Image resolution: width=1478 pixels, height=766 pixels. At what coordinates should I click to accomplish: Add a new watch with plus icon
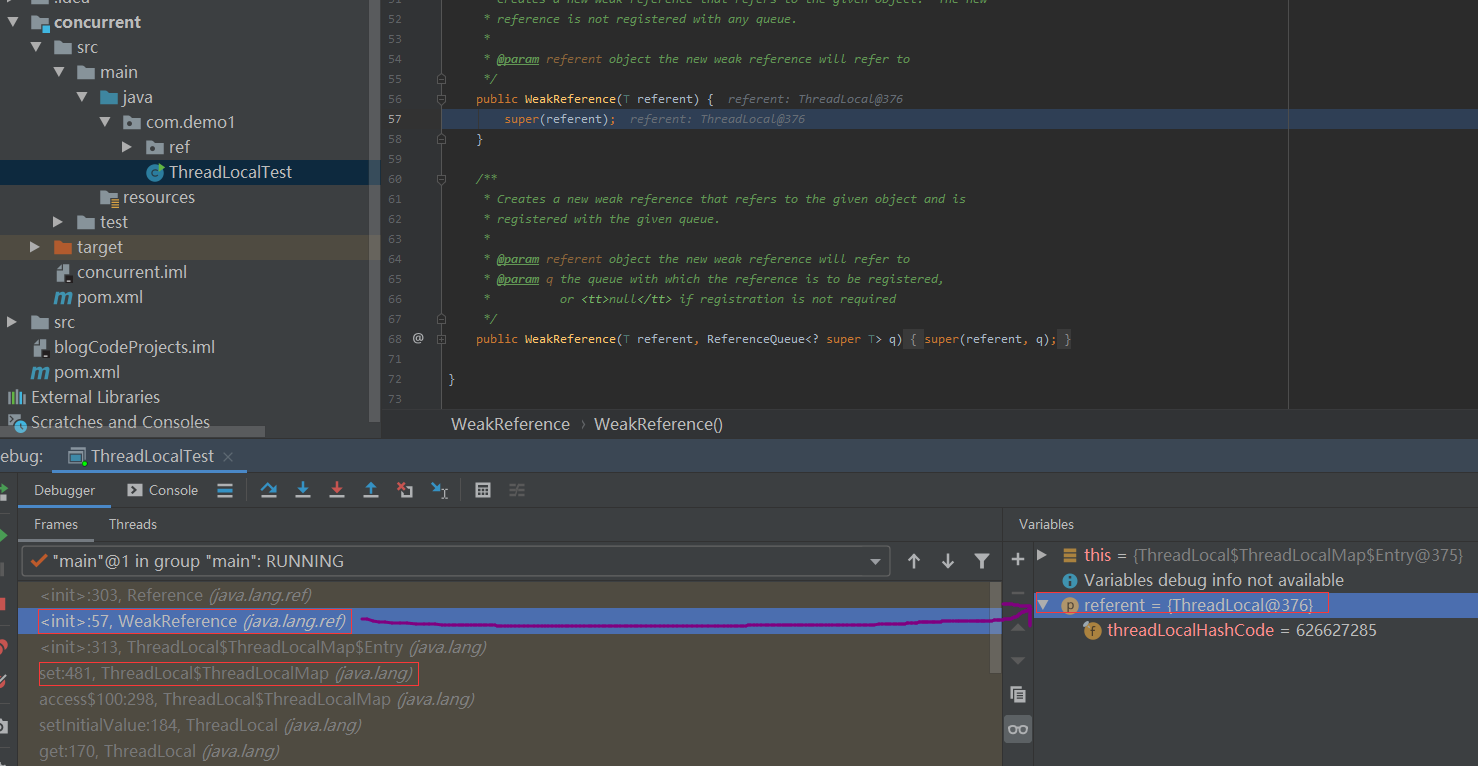point(1018,559)
